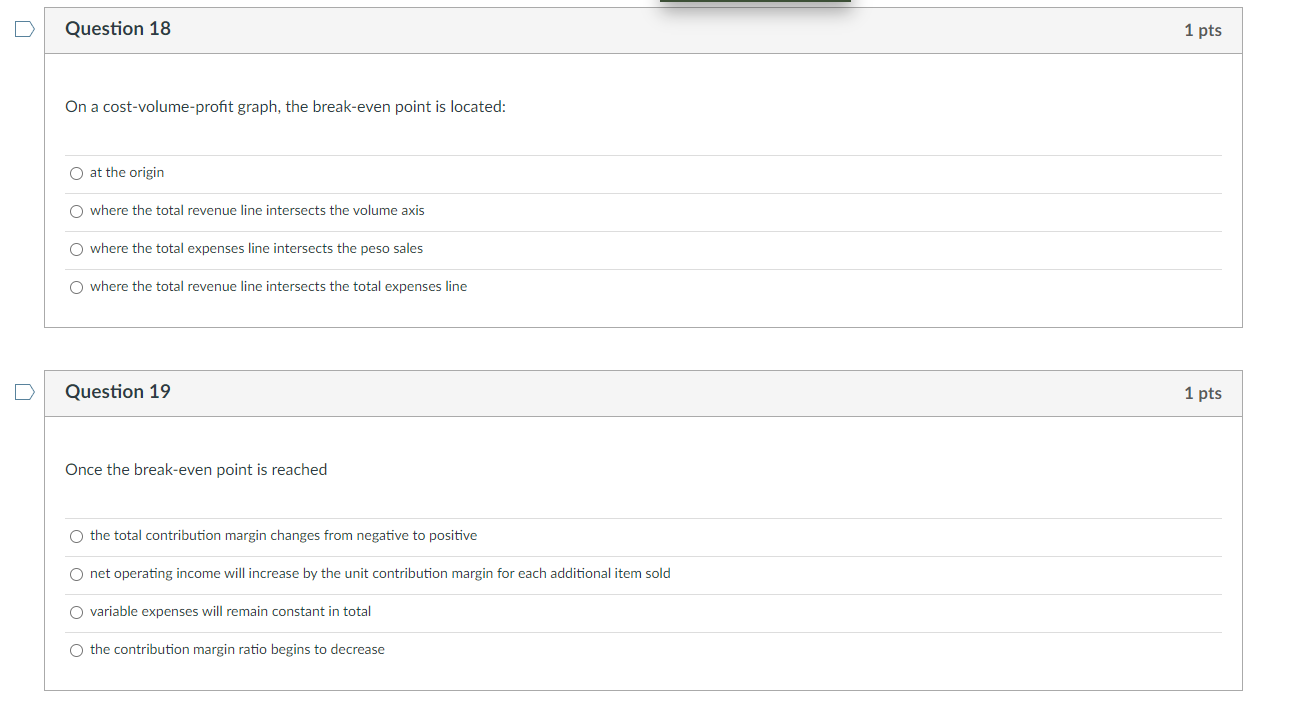Click the 'variable expenses will remain constant' label
The image size is (1311, 714).
pos(230,612)
